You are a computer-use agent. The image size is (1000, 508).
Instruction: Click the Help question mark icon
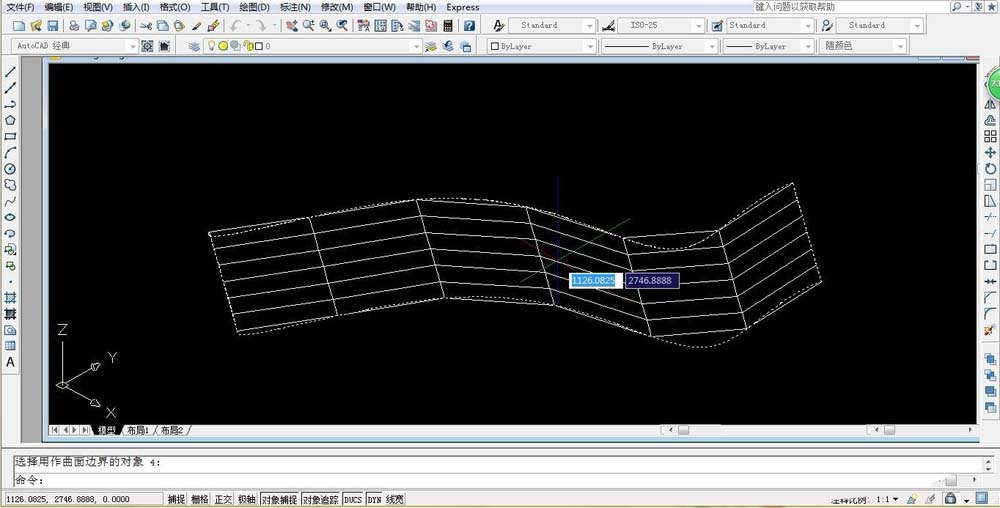[469, 25]
